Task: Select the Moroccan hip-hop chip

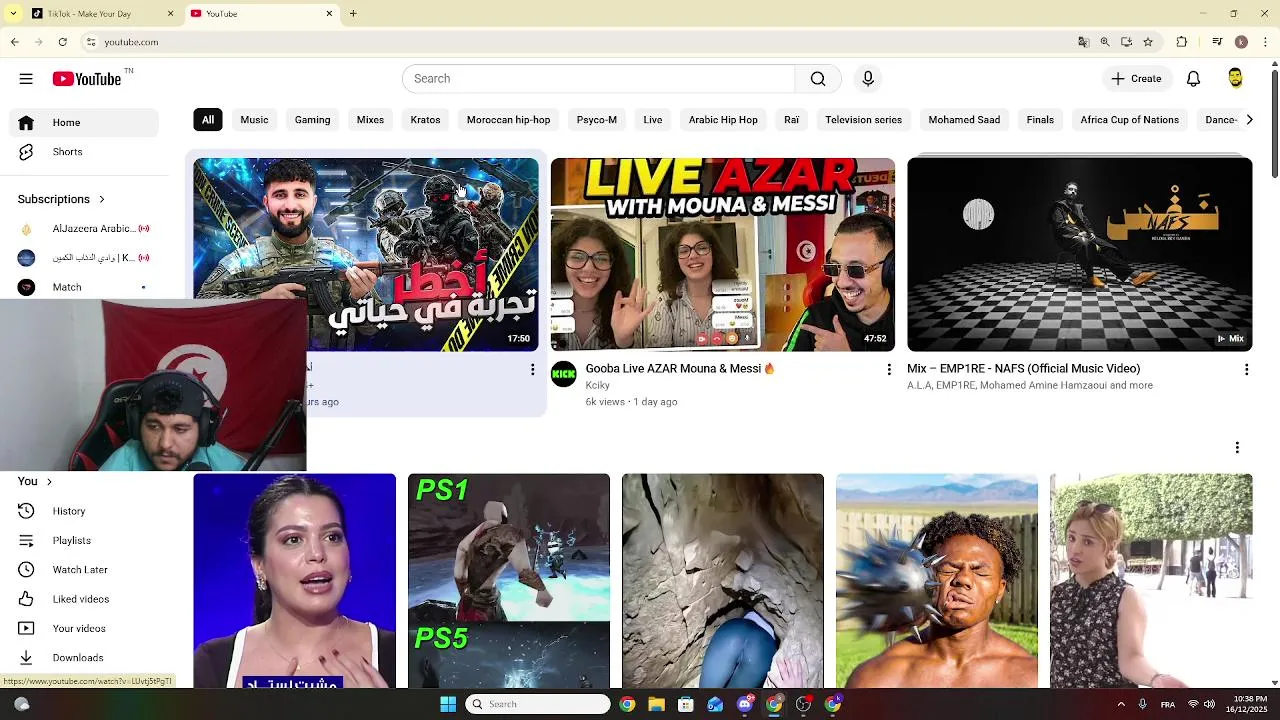Action: click(x=508, y=120)
